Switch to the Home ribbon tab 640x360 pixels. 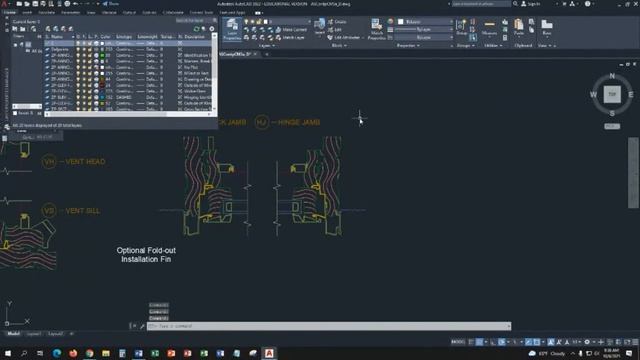coord(9,13)
